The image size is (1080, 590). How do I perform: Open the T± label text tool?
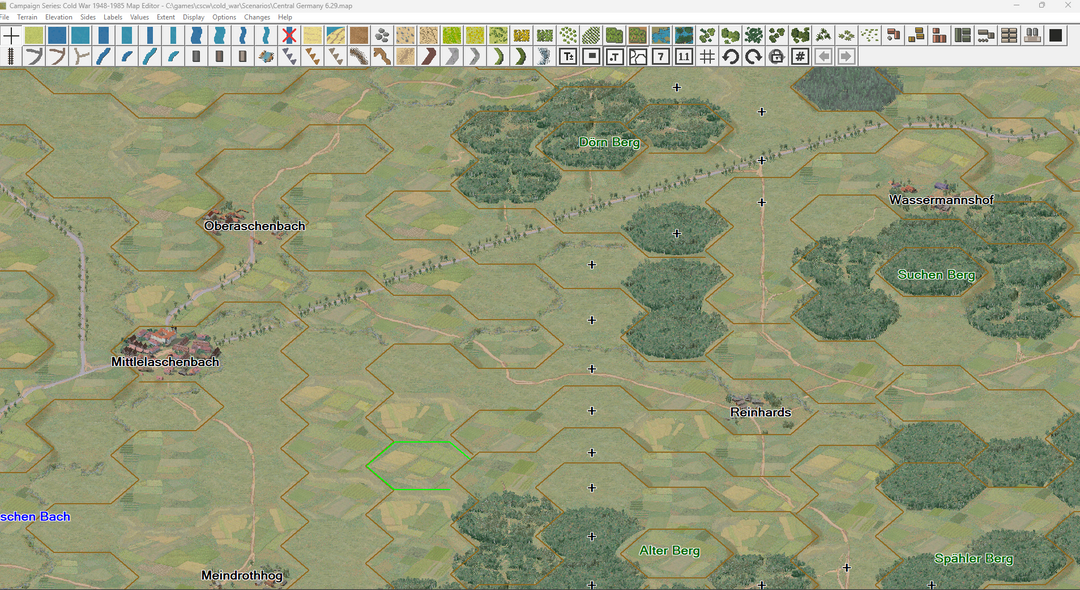tap(568, 56)
